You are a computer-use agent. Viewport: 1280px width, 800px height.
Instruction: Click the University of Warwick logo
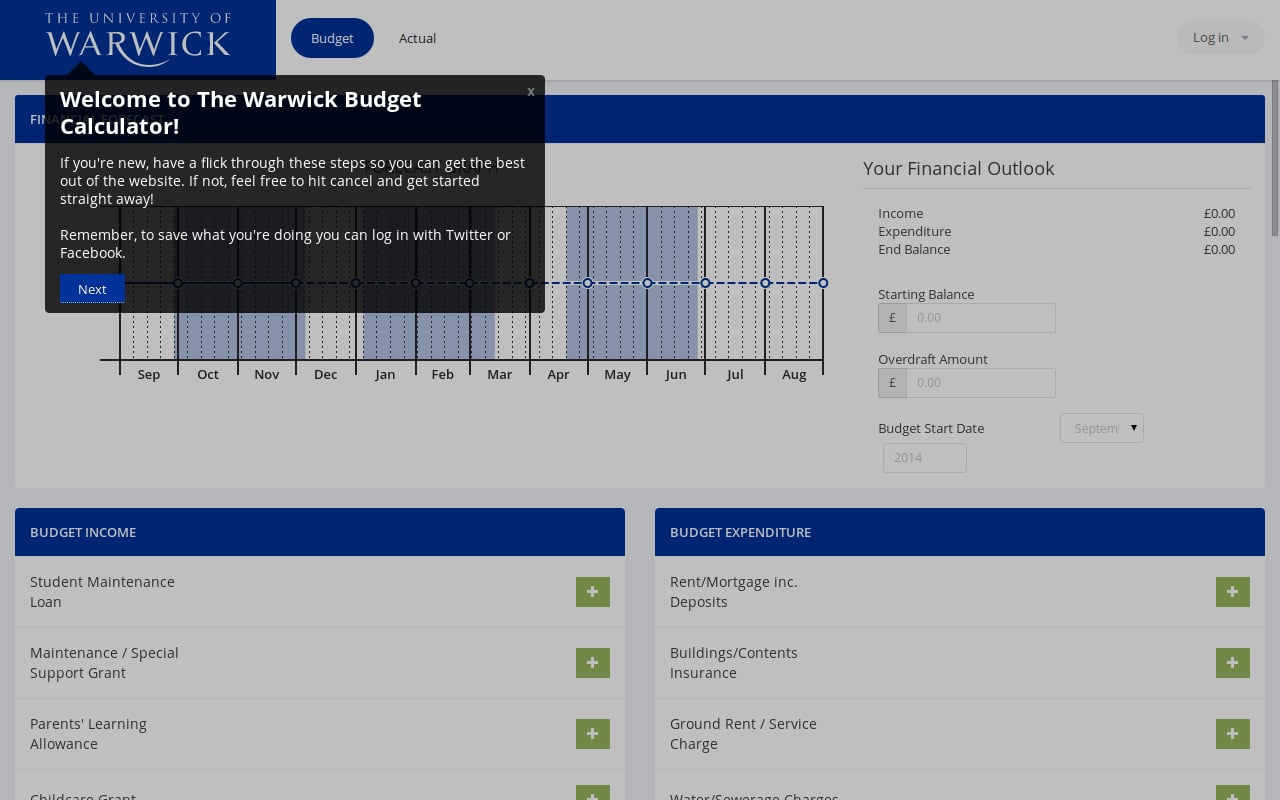(138, 40)
